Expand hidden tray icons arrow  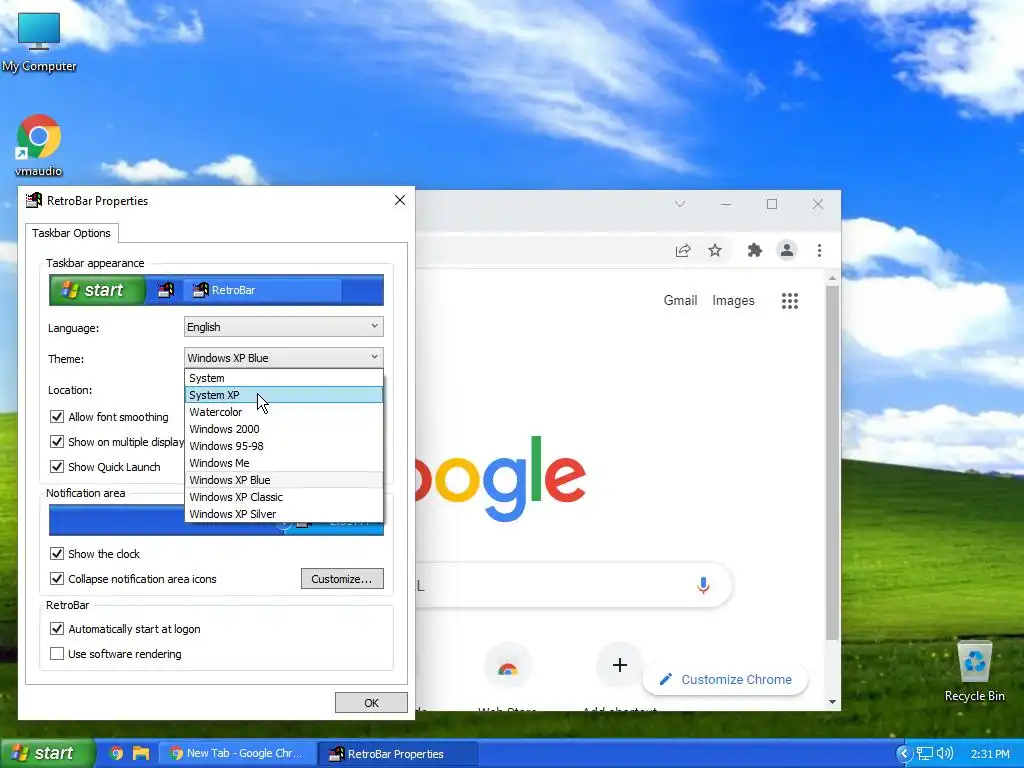pyautogui.click(x=904, y=754)
